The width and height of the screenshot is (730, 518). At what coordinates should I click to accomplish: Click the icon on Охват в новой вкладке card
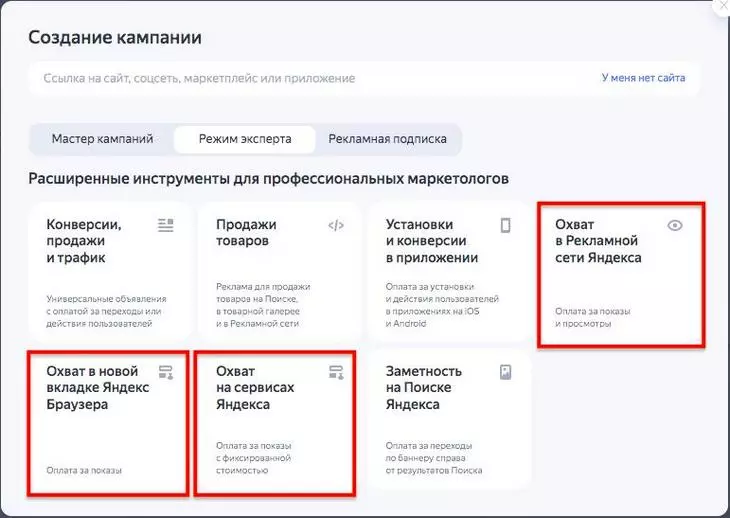165,372
